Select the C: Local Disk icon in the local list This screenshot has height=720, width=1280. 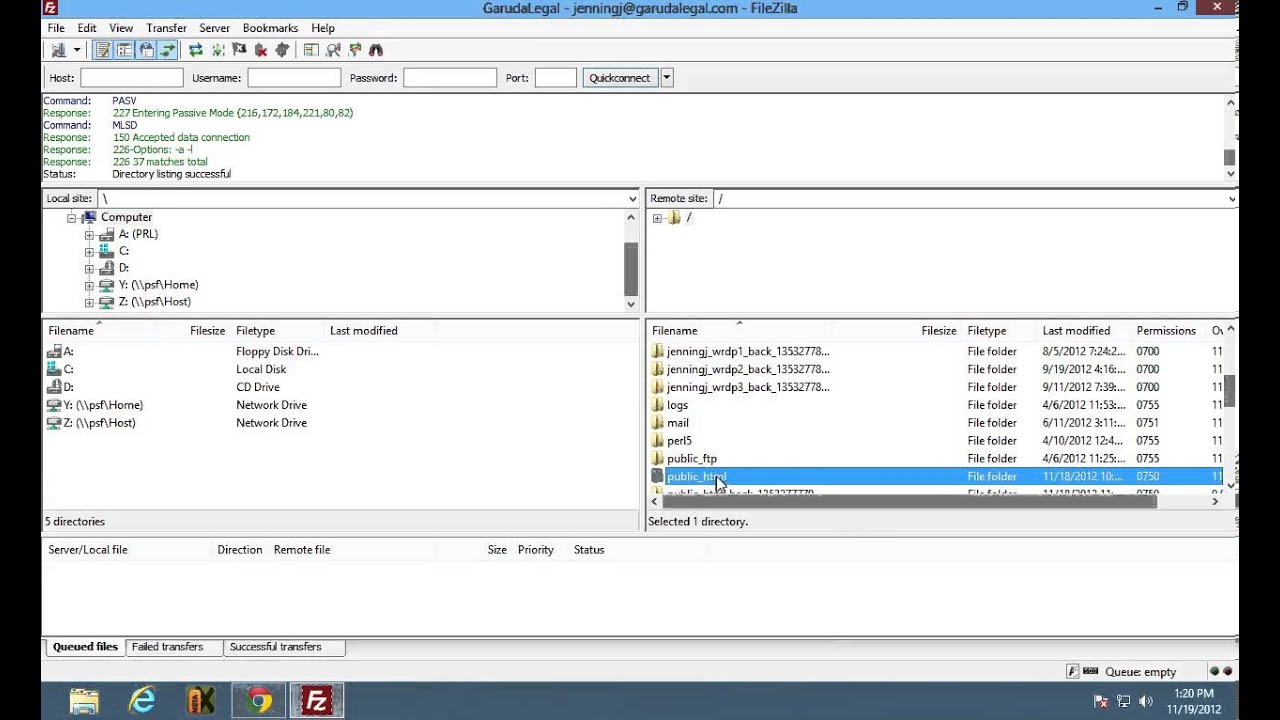coord(54,369)
